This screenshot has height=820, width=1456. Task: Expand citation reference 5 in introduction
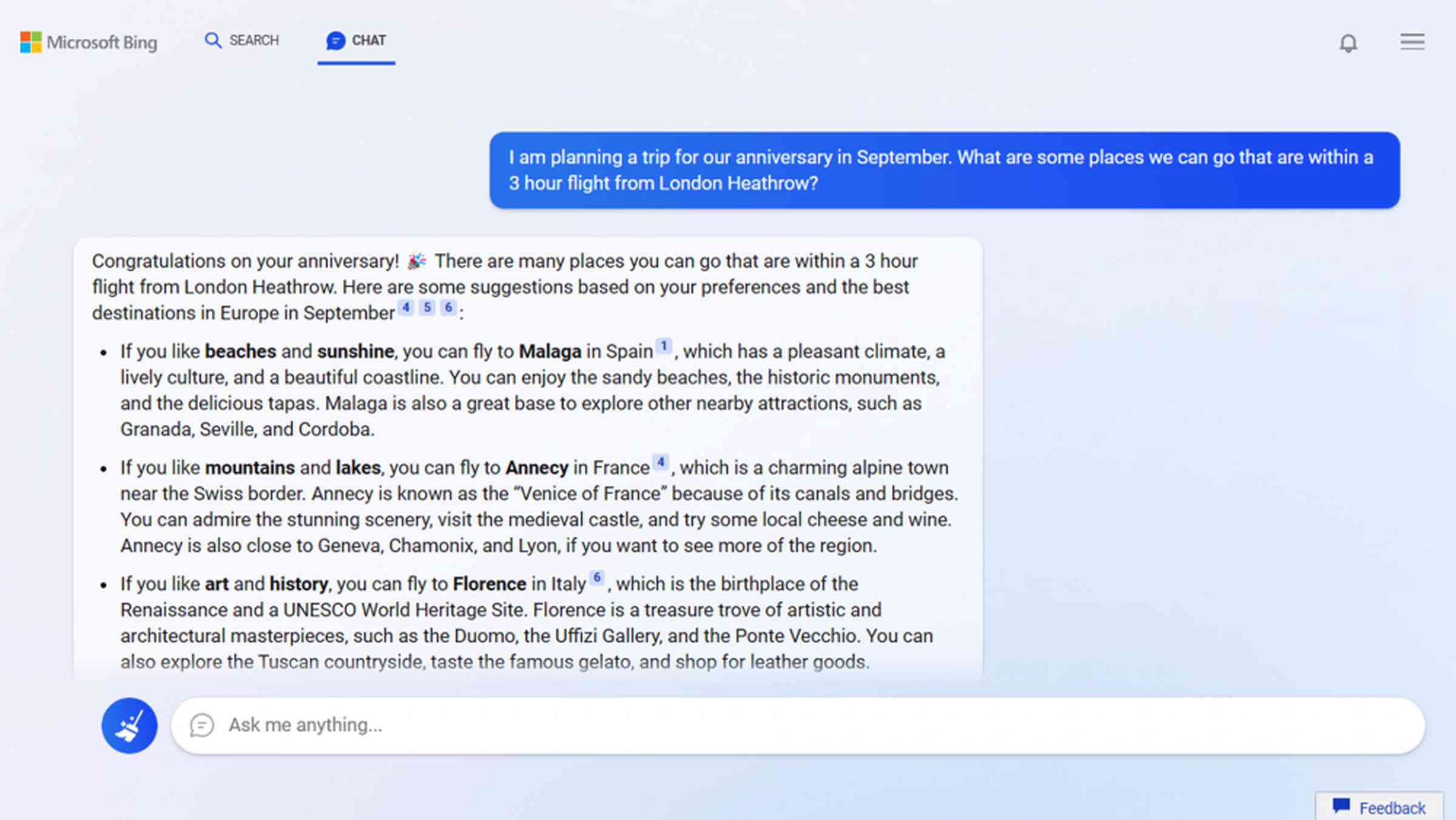tap(427, 308)
